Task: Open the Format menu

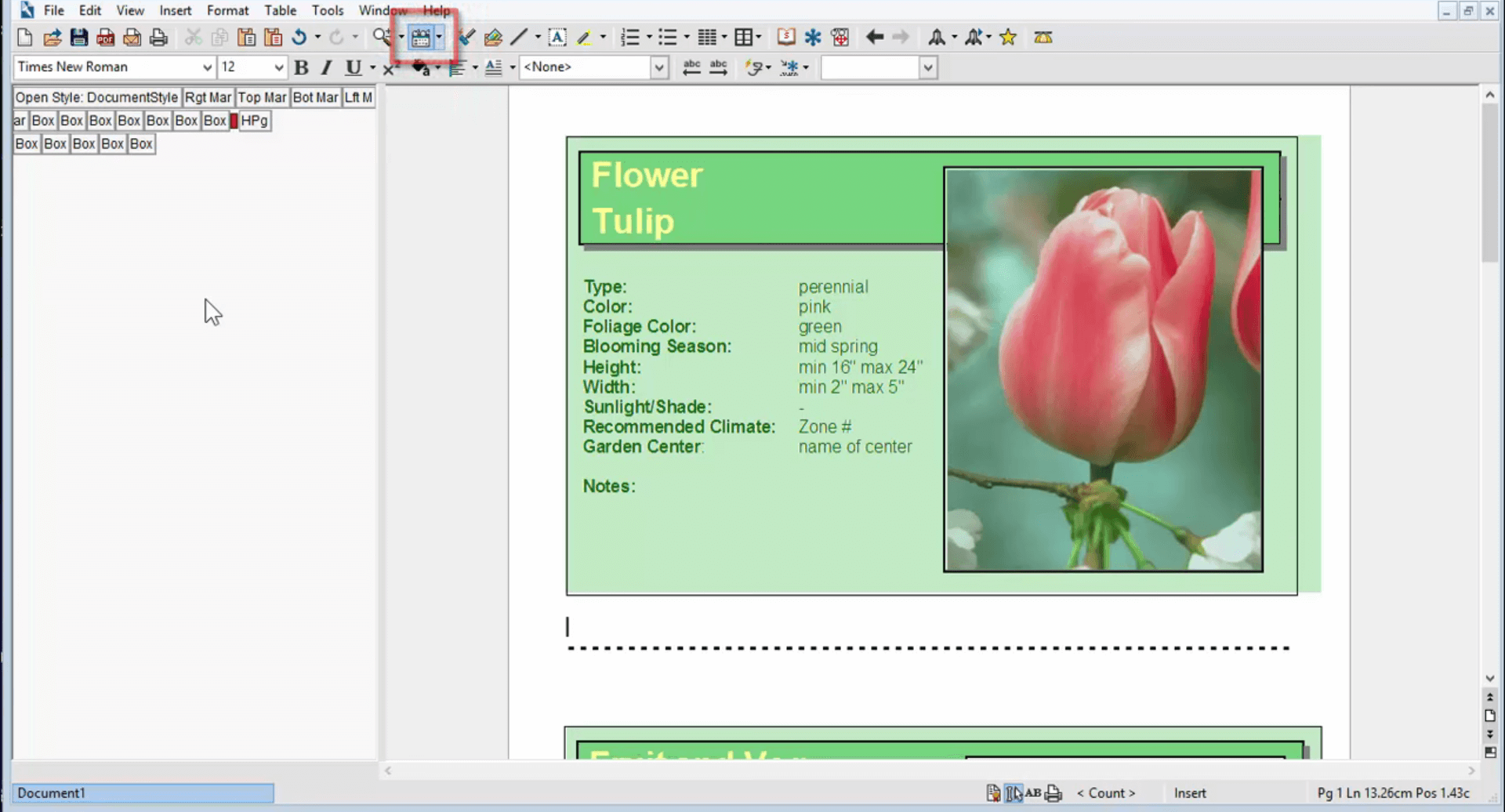Action: coord(227,11)
